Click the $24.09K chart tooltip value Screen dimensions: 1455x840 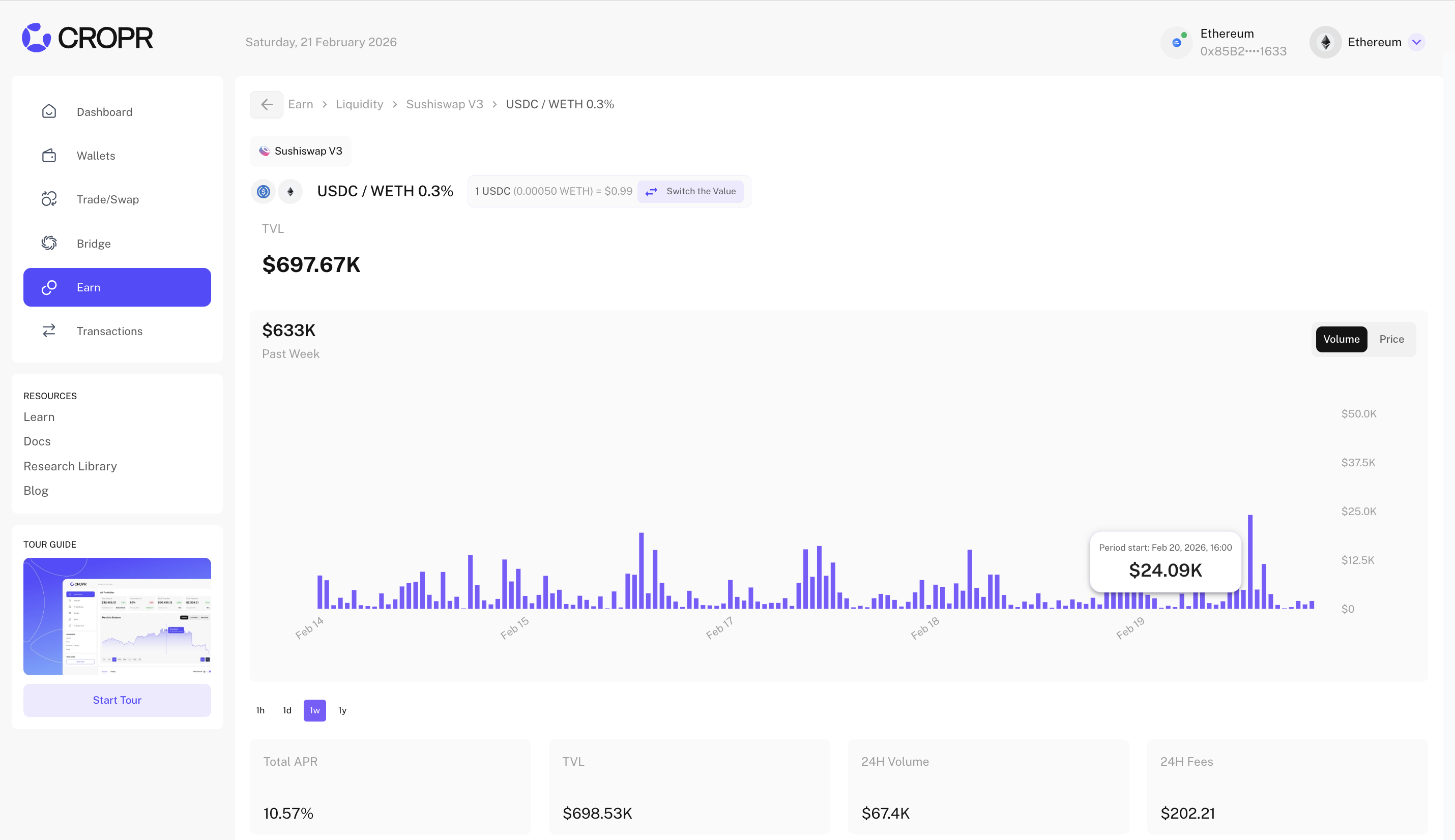click(x=1165, y=571)
